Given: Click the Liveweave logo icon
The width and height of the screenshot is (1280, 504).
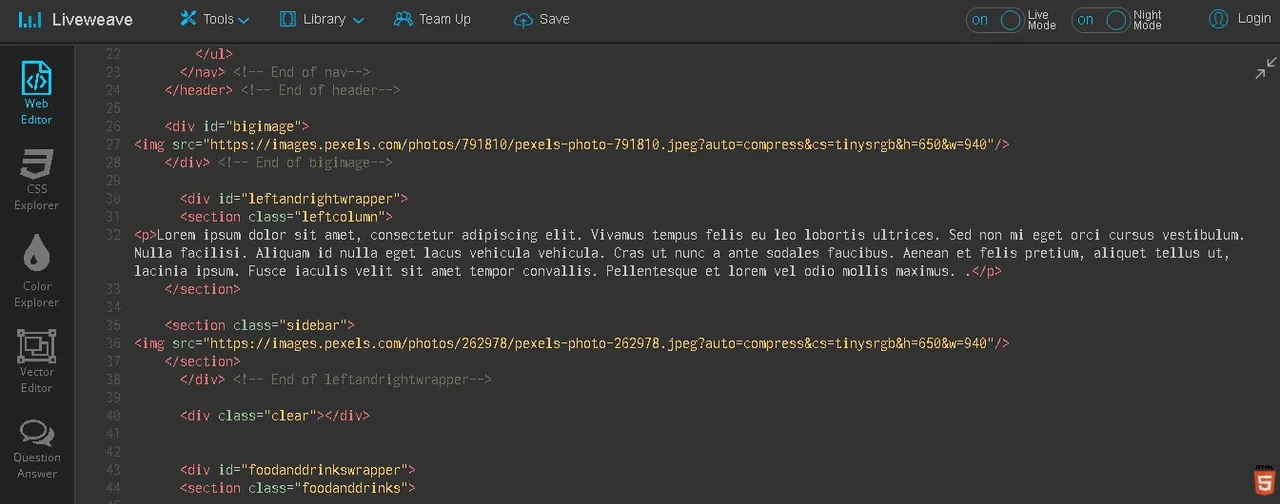Looking at the screenshot, I should pyautogui.click(x=30, y=19).
